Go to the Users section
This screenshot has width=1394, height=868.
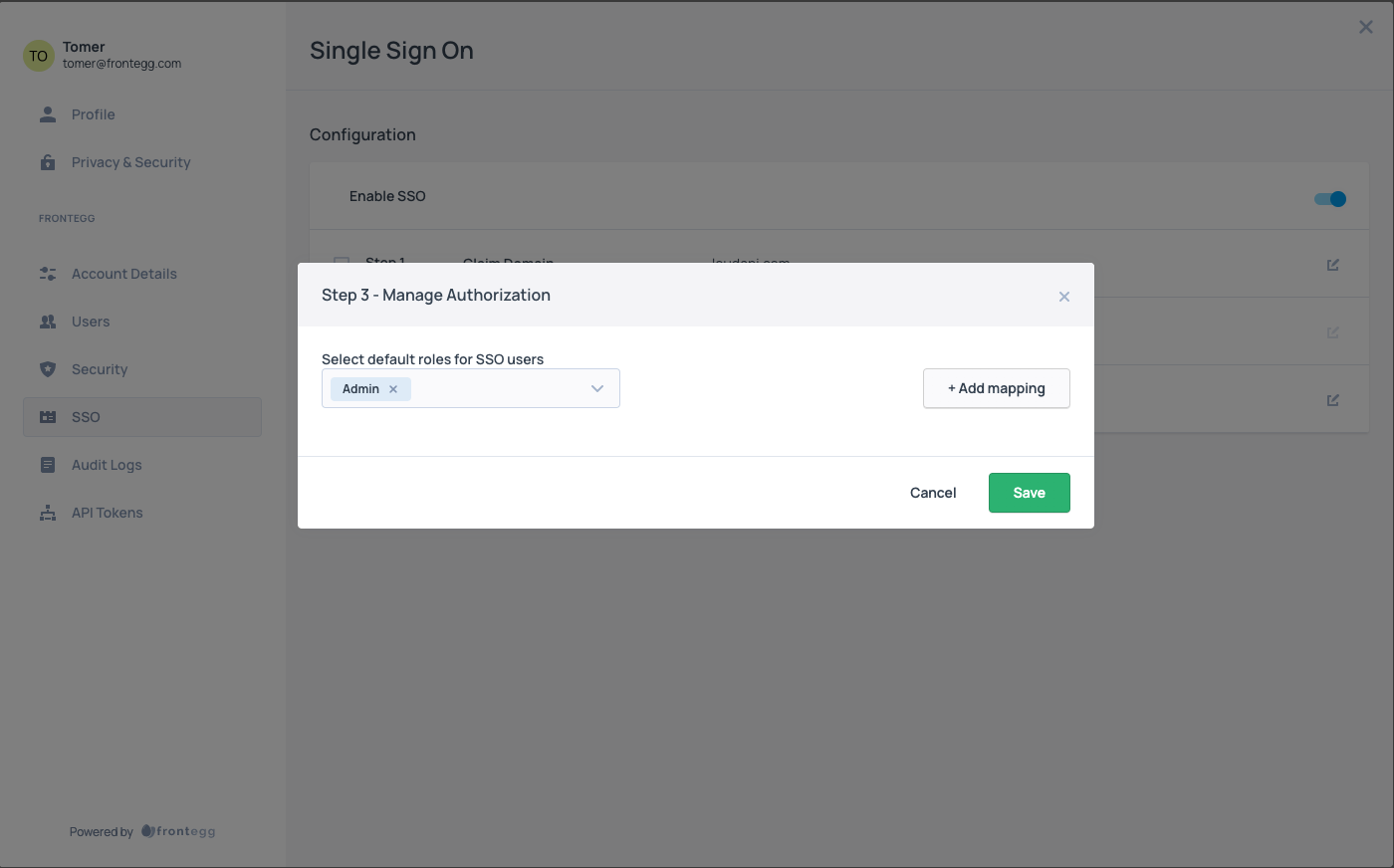pyautogui.click(x=142, y=322)
